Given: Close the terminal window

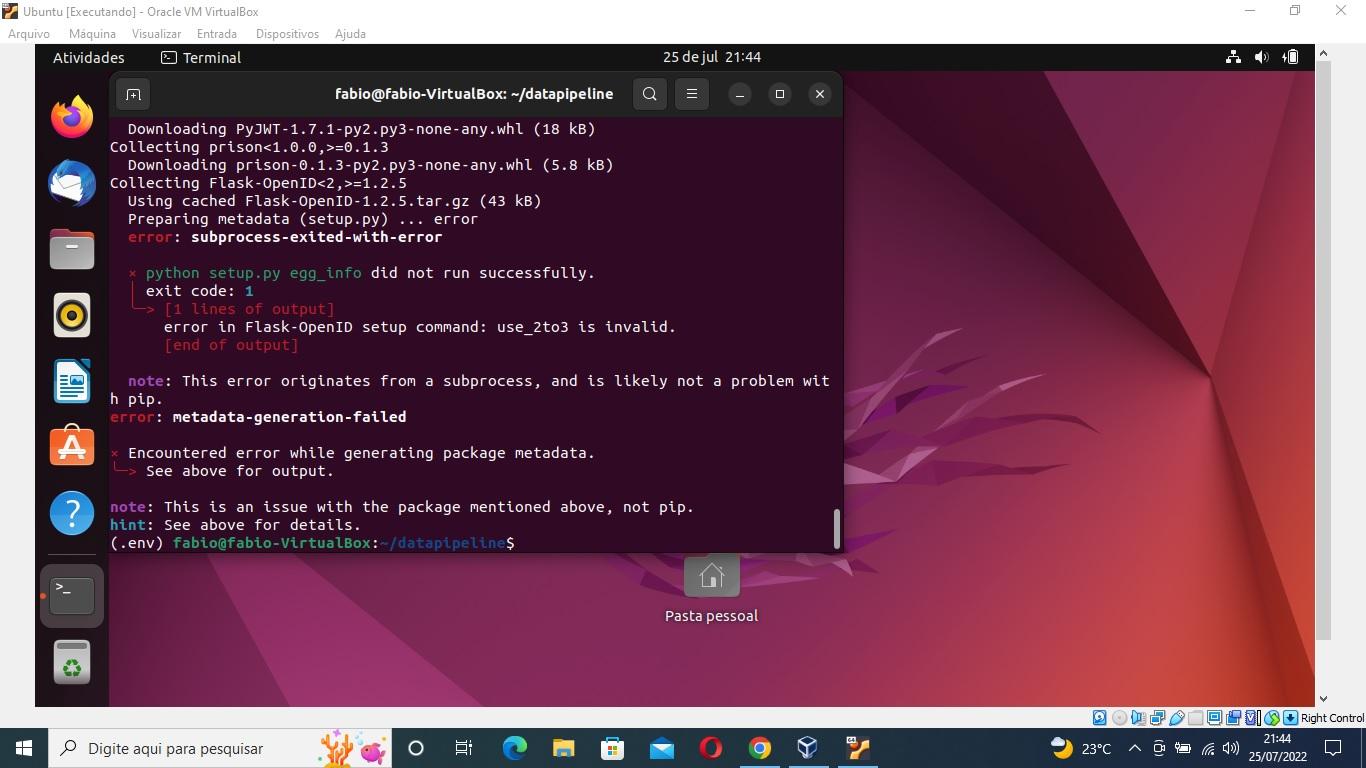Looking at the screenshot, I should click(820, 94).
